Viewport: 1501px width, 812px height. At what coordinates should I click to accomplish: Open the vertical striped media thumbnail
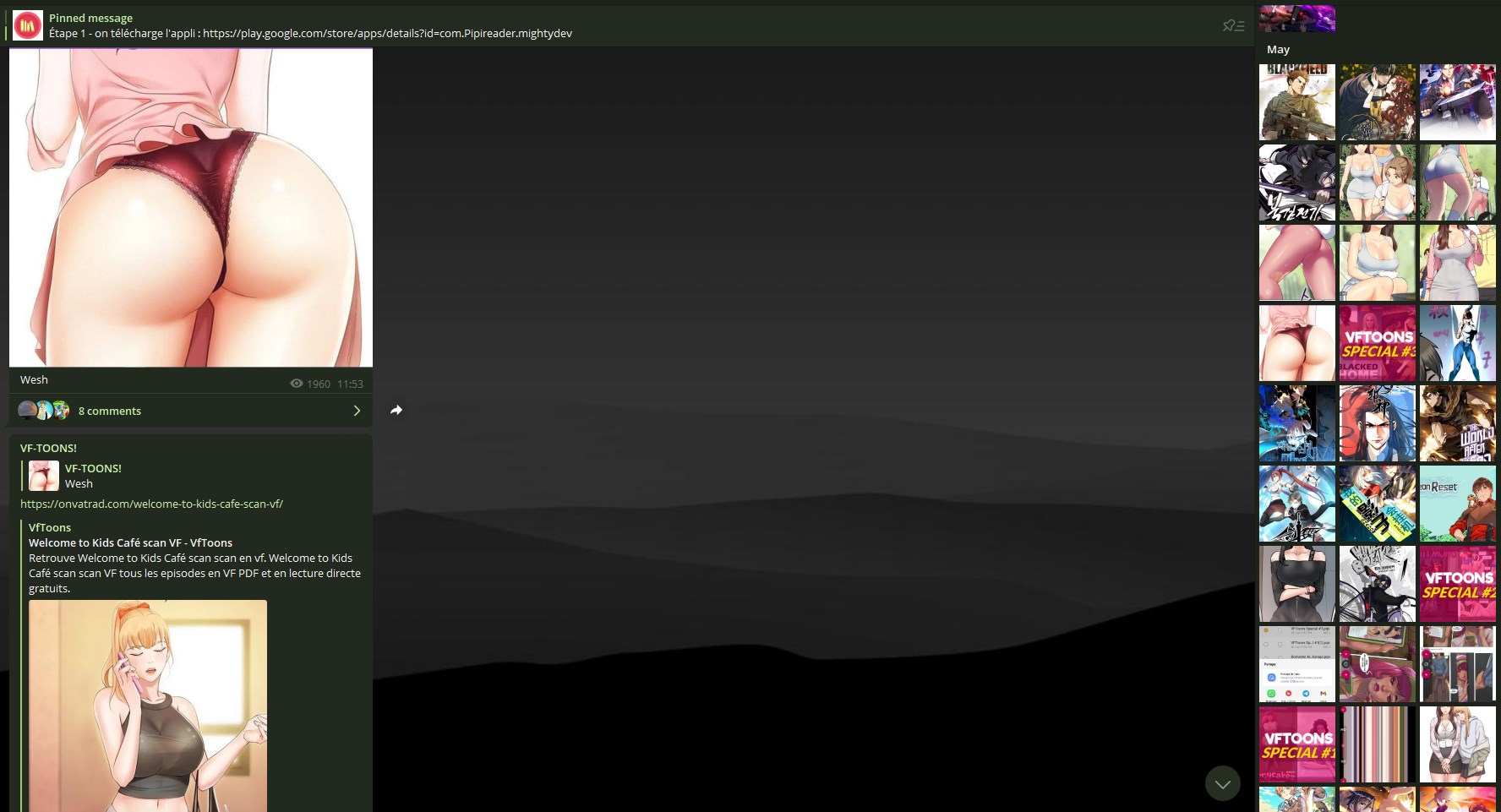coord(1378,744)
